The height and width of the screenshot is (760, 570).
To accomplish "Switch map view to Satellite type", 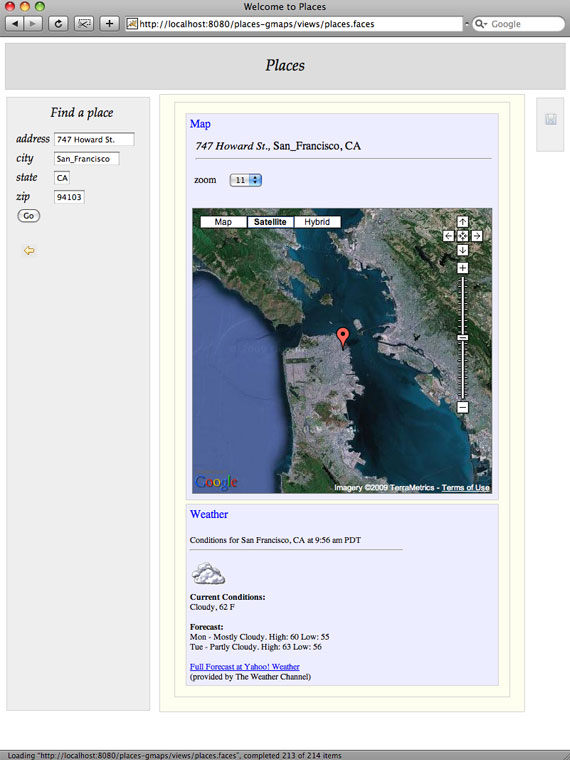I will click(270, 222).
